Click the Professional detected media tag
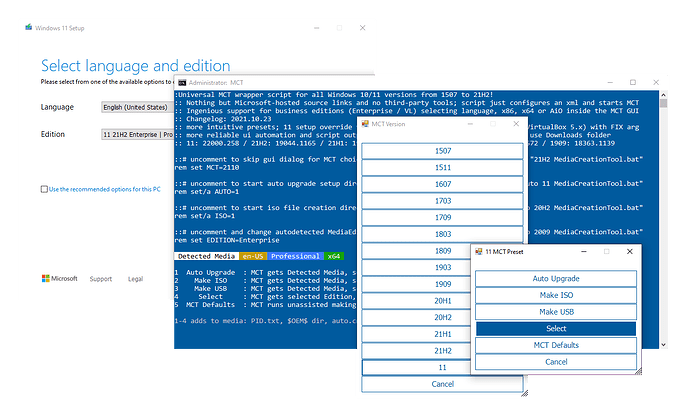 click(295, 256)
